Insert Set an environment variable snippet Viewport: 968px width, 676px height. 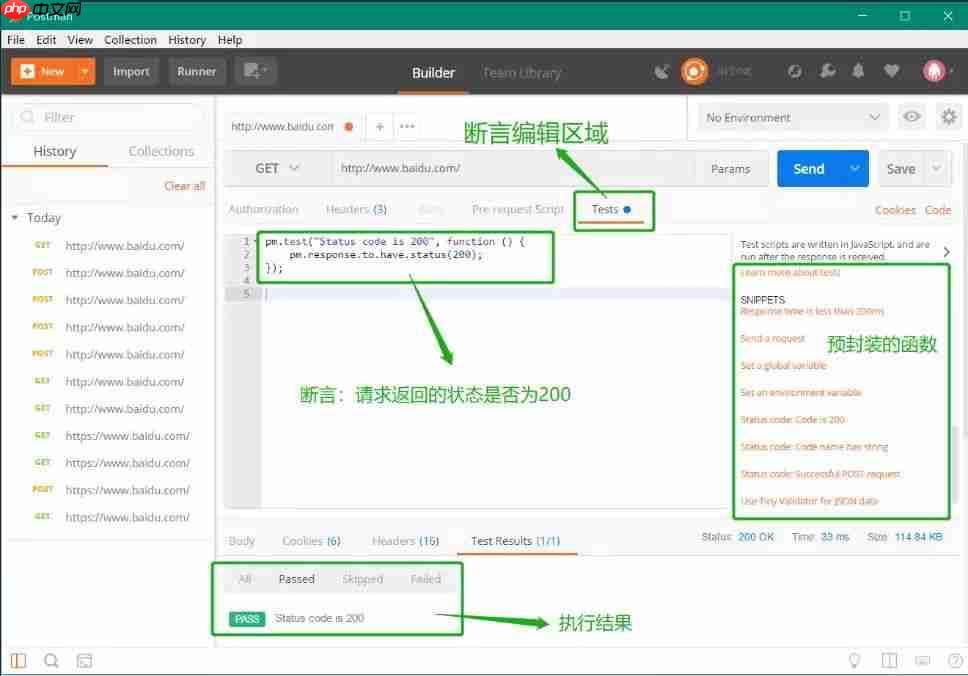[x=801, y=393]
